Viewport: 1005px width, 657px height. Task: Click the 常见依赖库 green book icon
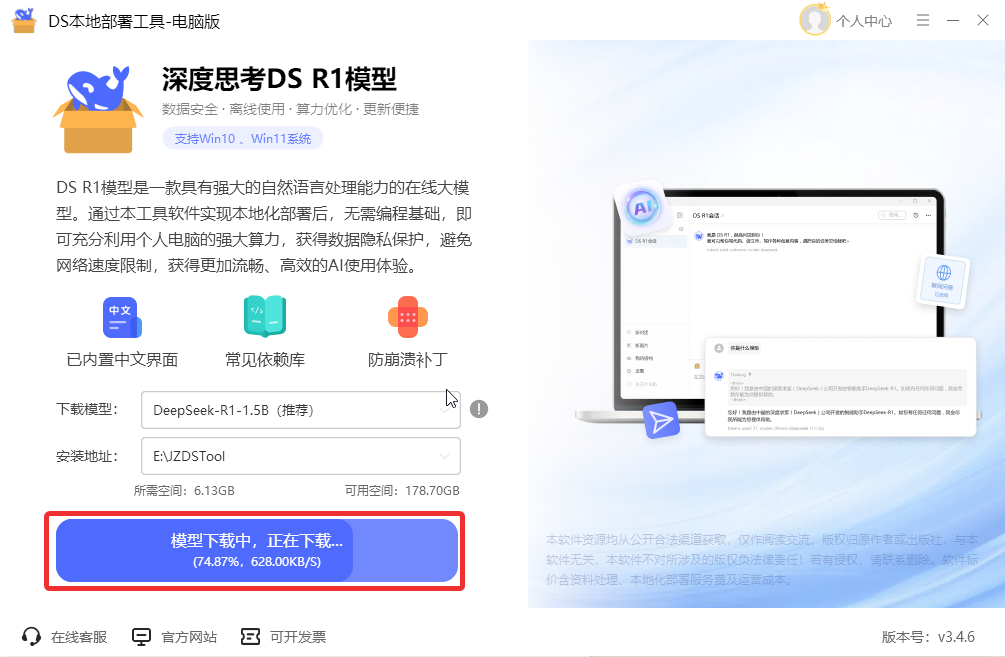coord(265,316)
